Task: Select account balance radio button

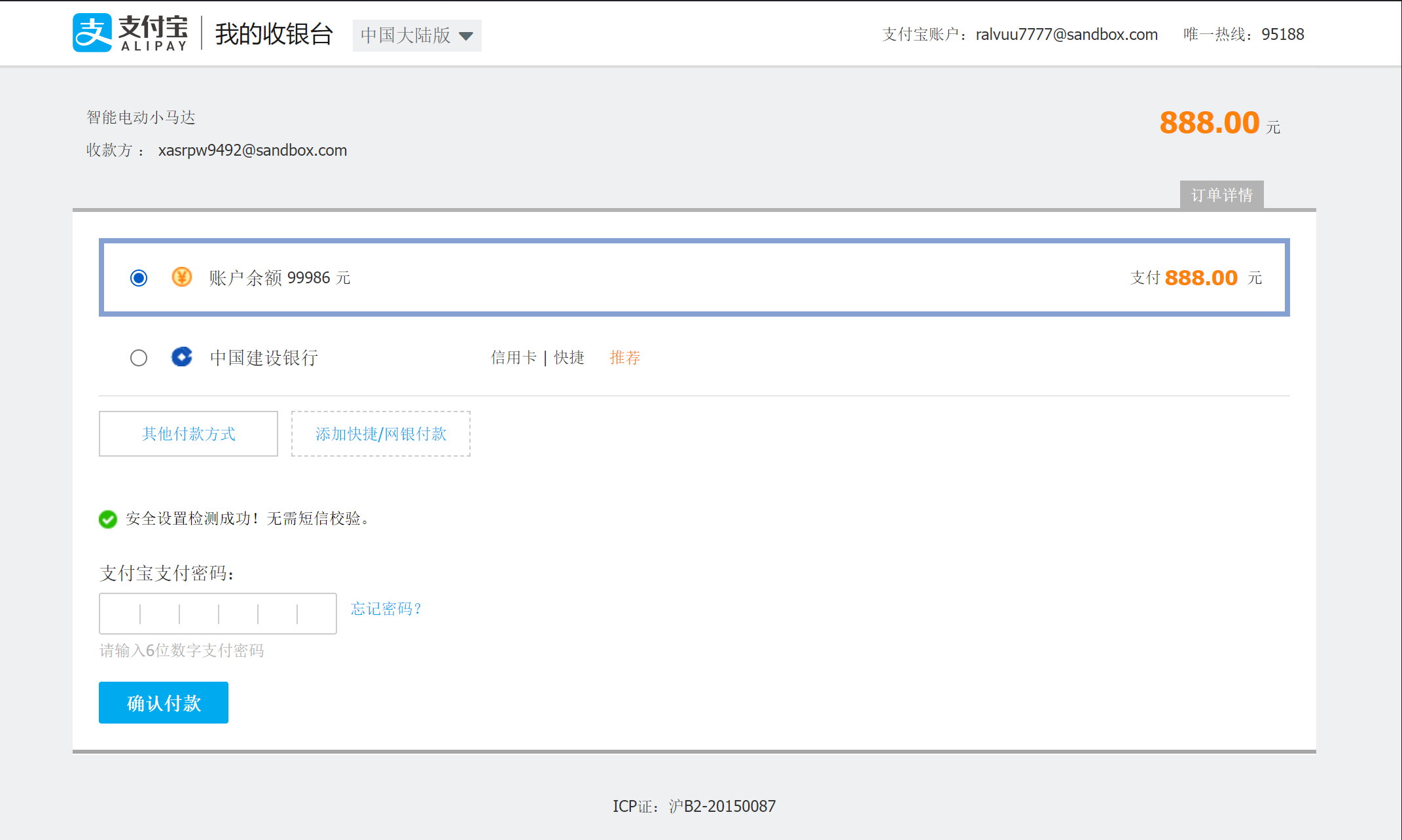Action: click(139, 278)
